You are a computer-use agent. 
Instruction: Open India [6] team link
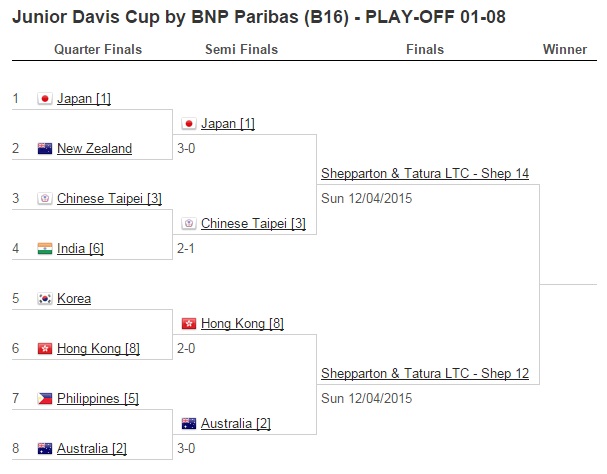(x=80, y=248)
